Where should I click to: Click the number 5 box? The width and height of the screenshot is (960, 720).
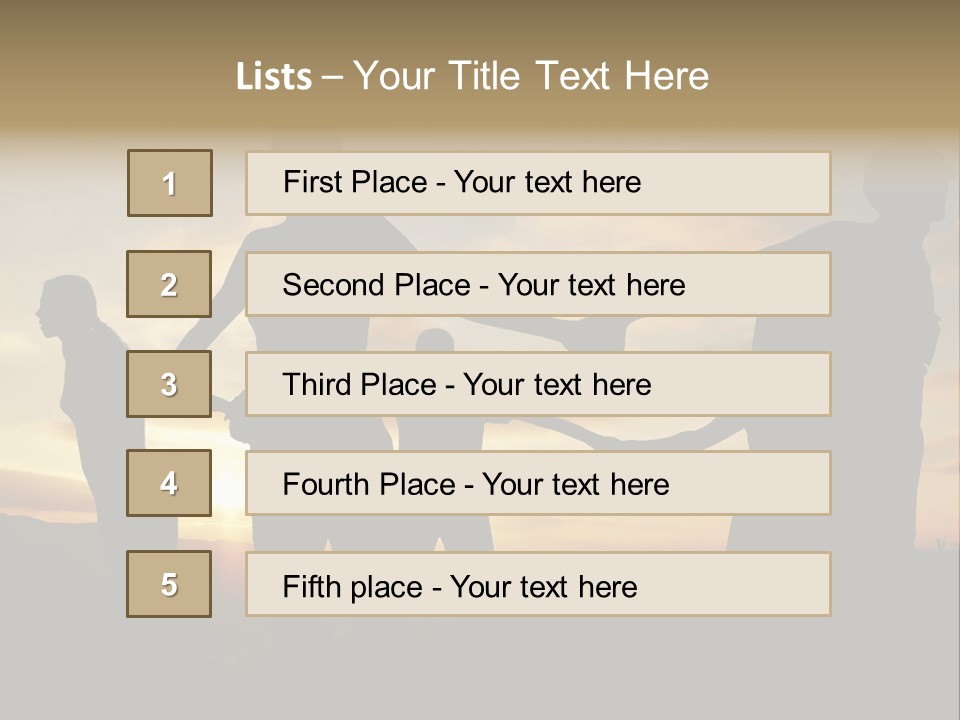(169, 584)
